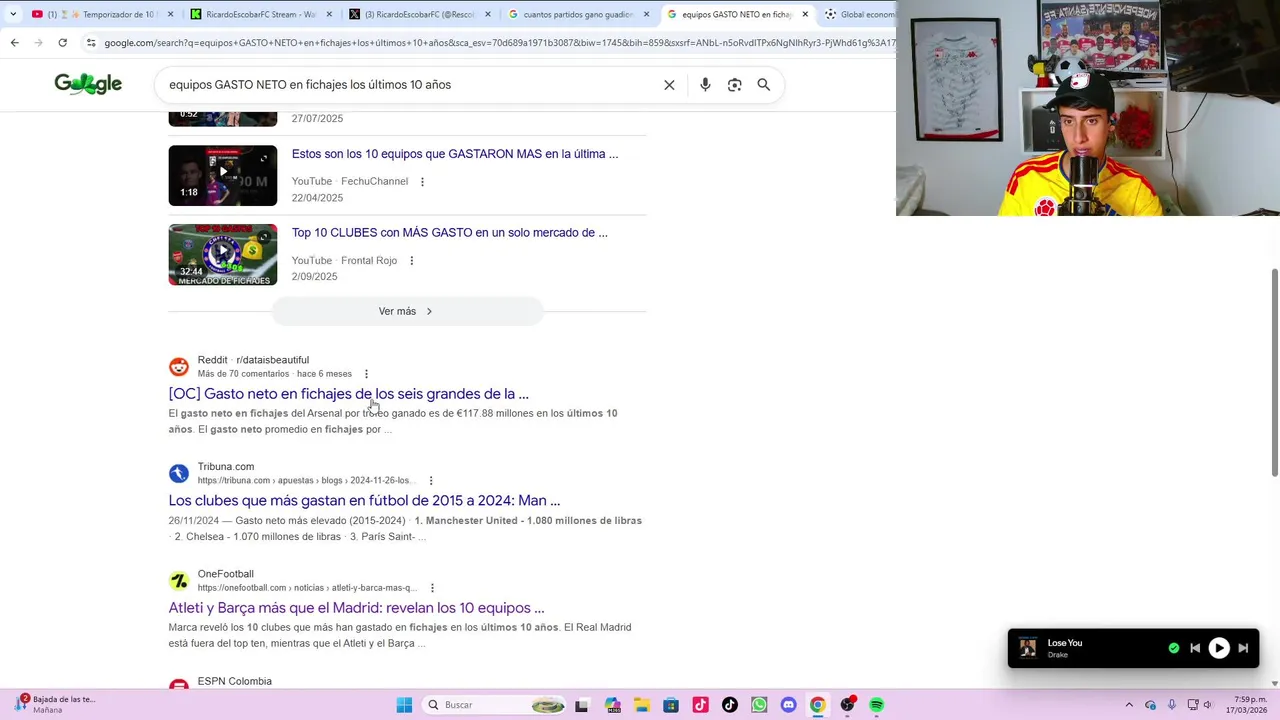This screenshot has width=1280, height=720.
Task: Click the tray microphone icon
Action: click(x=1172, y=705)
